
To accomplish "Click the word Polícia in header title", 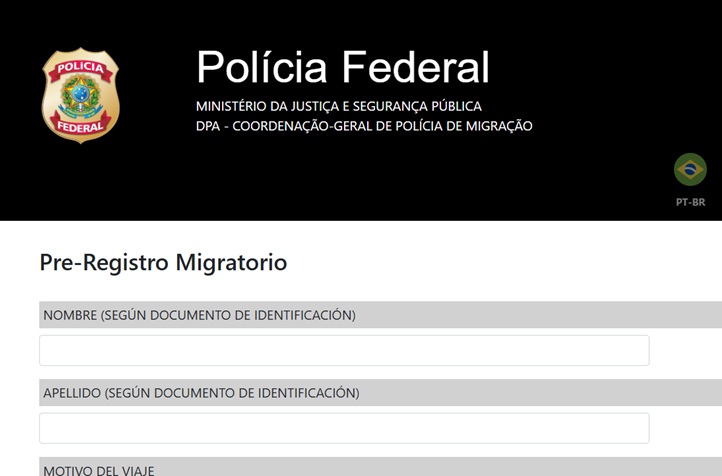I will [262, 67].
